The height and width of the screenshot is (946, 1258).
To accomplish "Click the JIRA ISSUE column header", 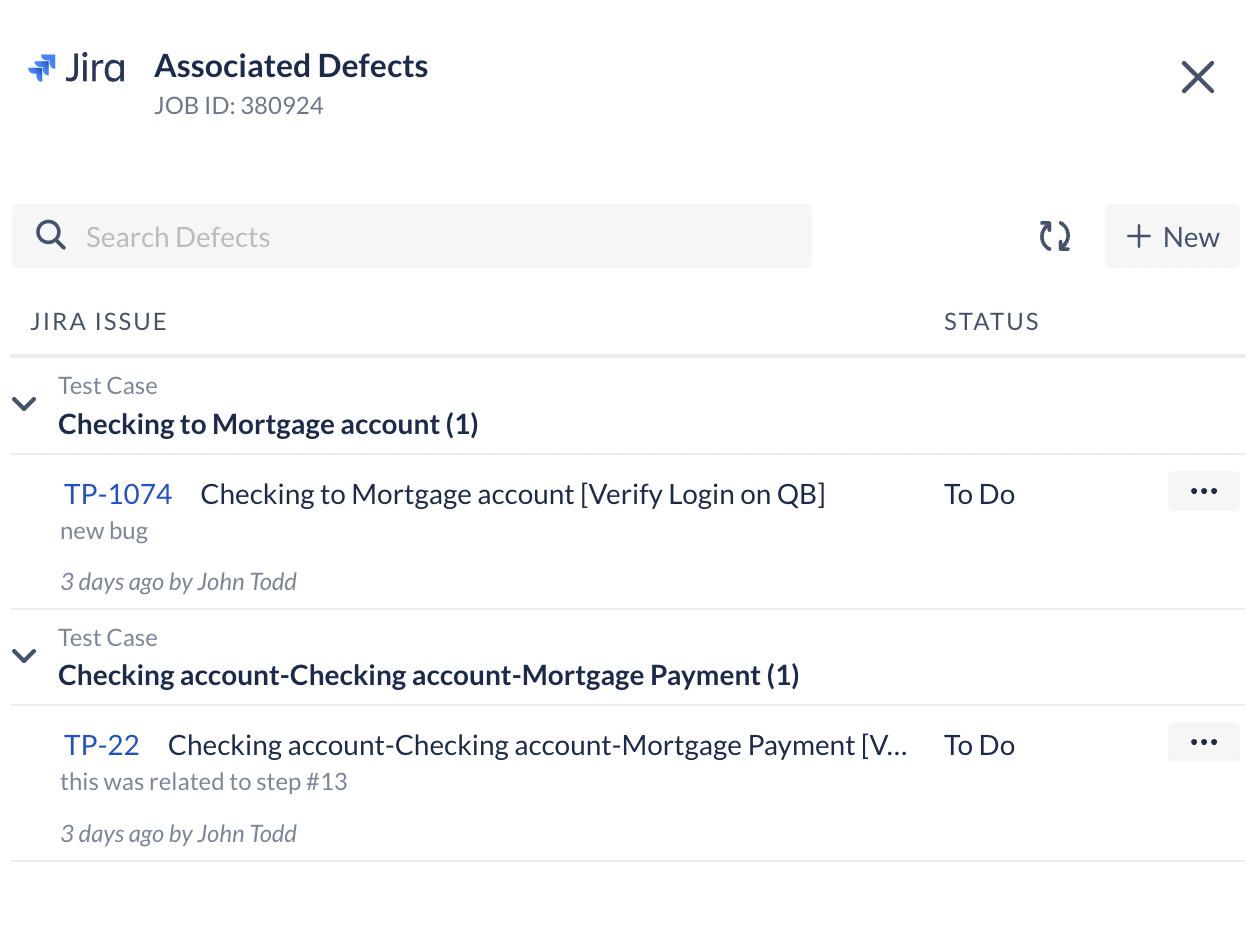I will [x=99, y=321].
